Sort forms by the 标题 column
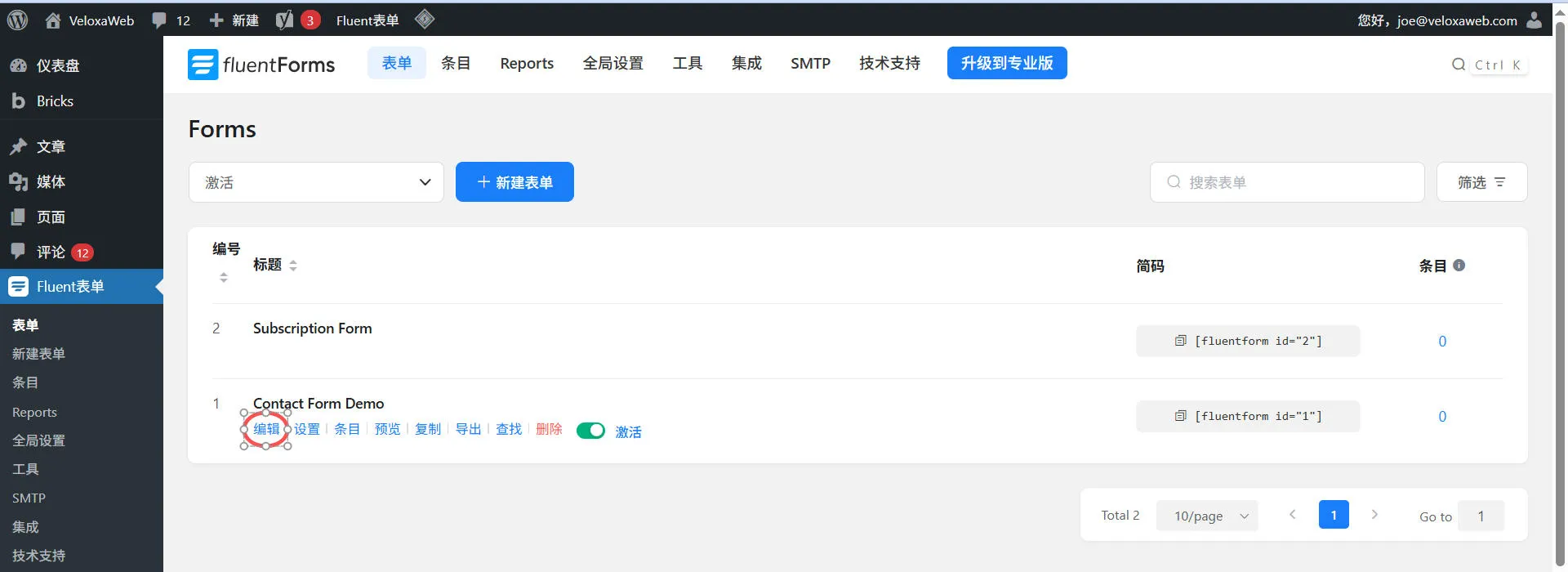 [x=292, y=265]
